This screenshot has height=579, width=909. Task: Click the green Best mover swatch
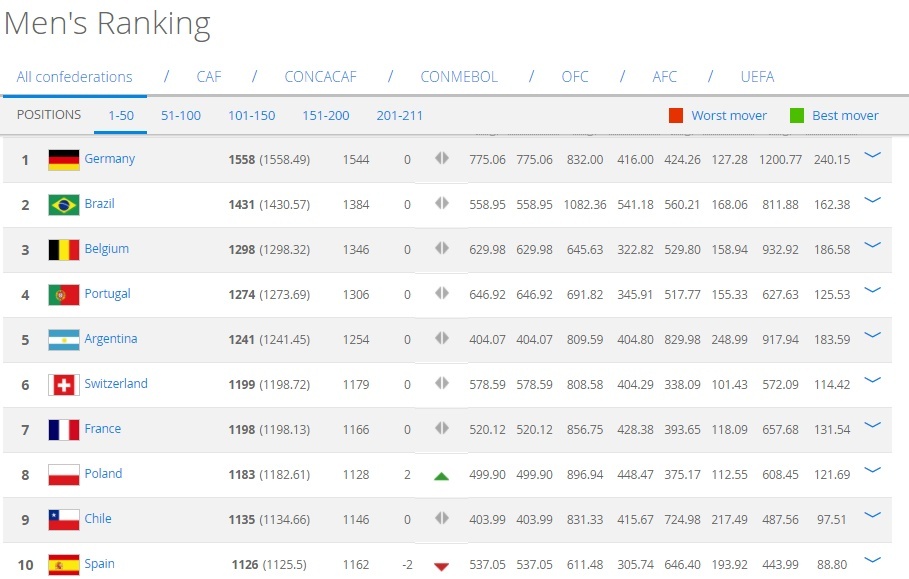(x=796, y=116)
